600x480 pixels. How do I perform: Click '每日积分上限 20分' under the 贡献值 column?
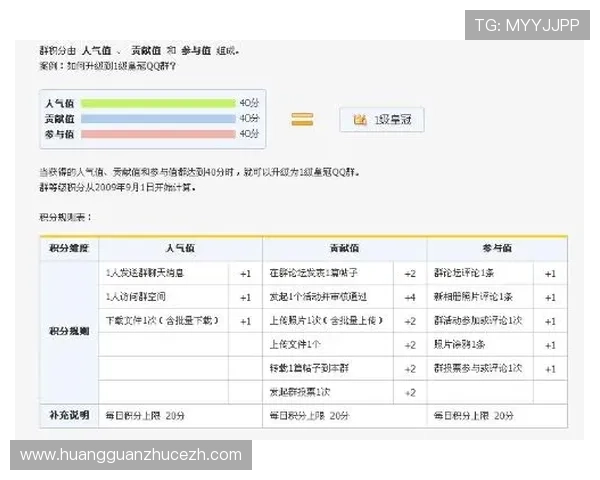pos(309,416)
